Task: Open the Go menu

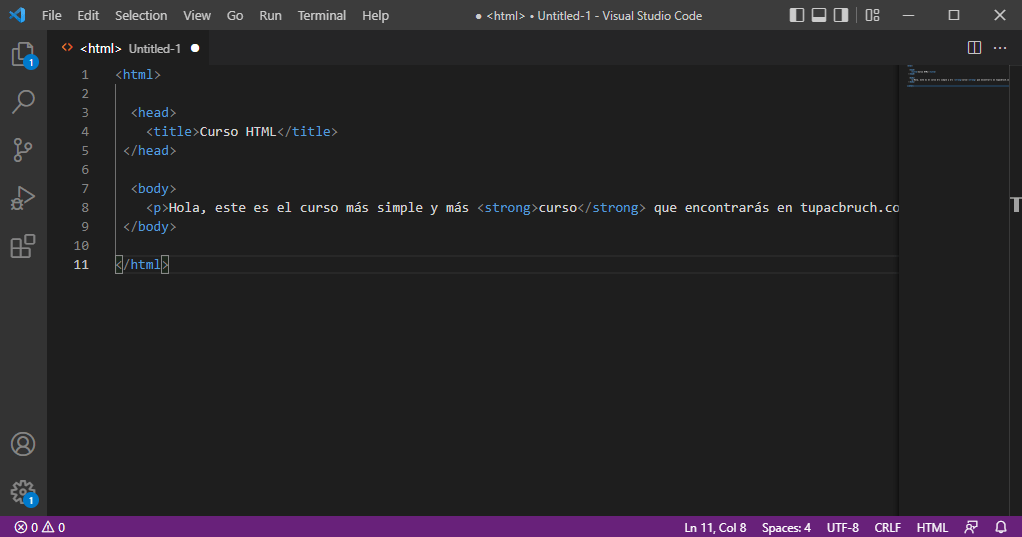Action: (x=235, y=16)
